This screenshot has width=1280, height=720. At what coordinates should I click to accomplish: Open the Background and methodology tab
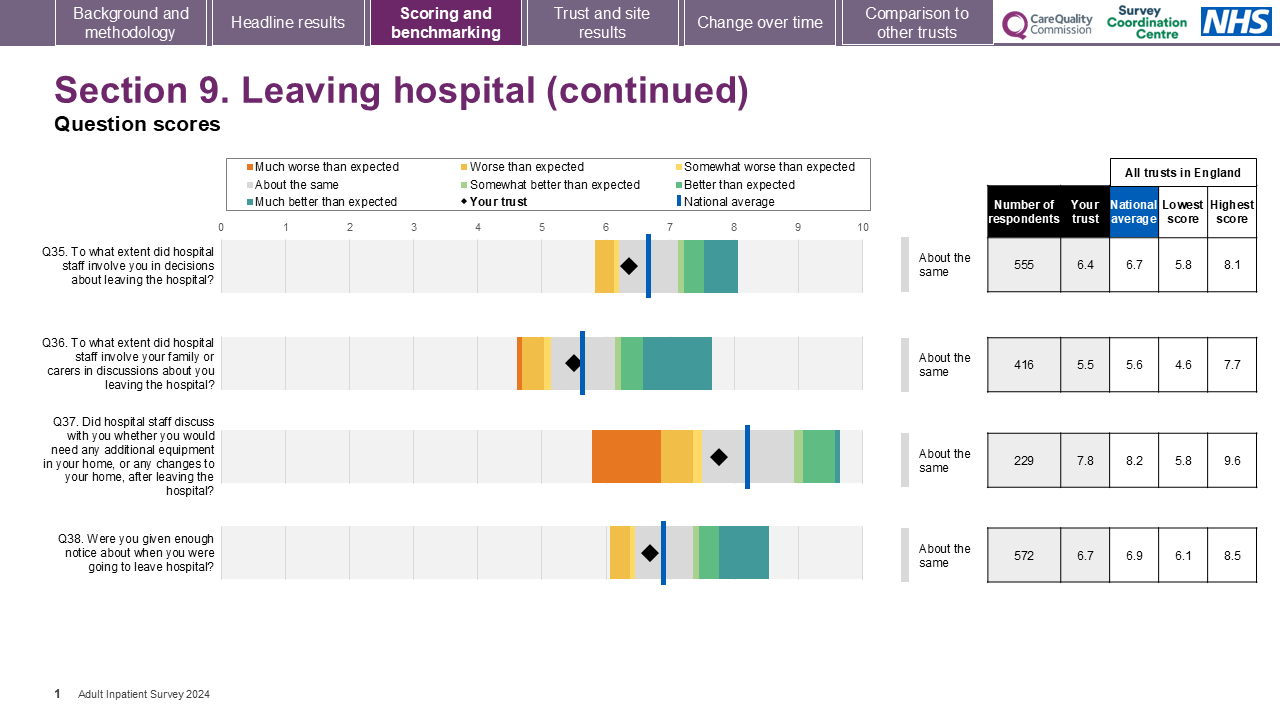[x=131, y=23]
